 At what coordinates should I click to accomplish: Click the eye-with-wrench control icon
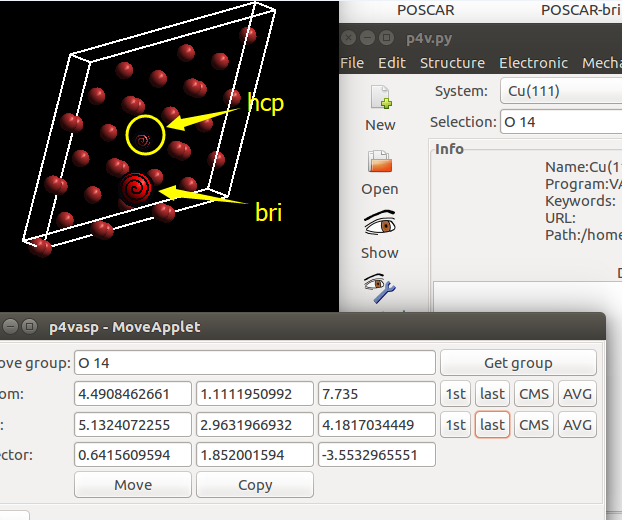381,288
